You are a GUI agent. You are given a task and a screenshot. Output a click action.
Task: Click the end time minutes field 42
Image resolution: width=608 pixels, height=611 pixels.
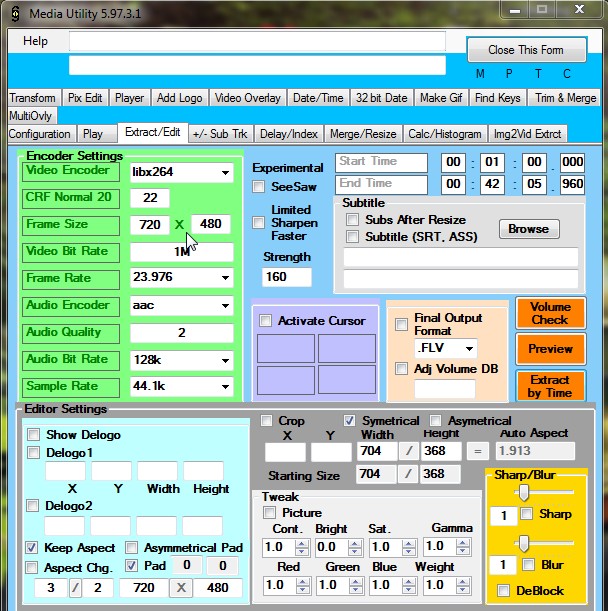click(492, 184)
